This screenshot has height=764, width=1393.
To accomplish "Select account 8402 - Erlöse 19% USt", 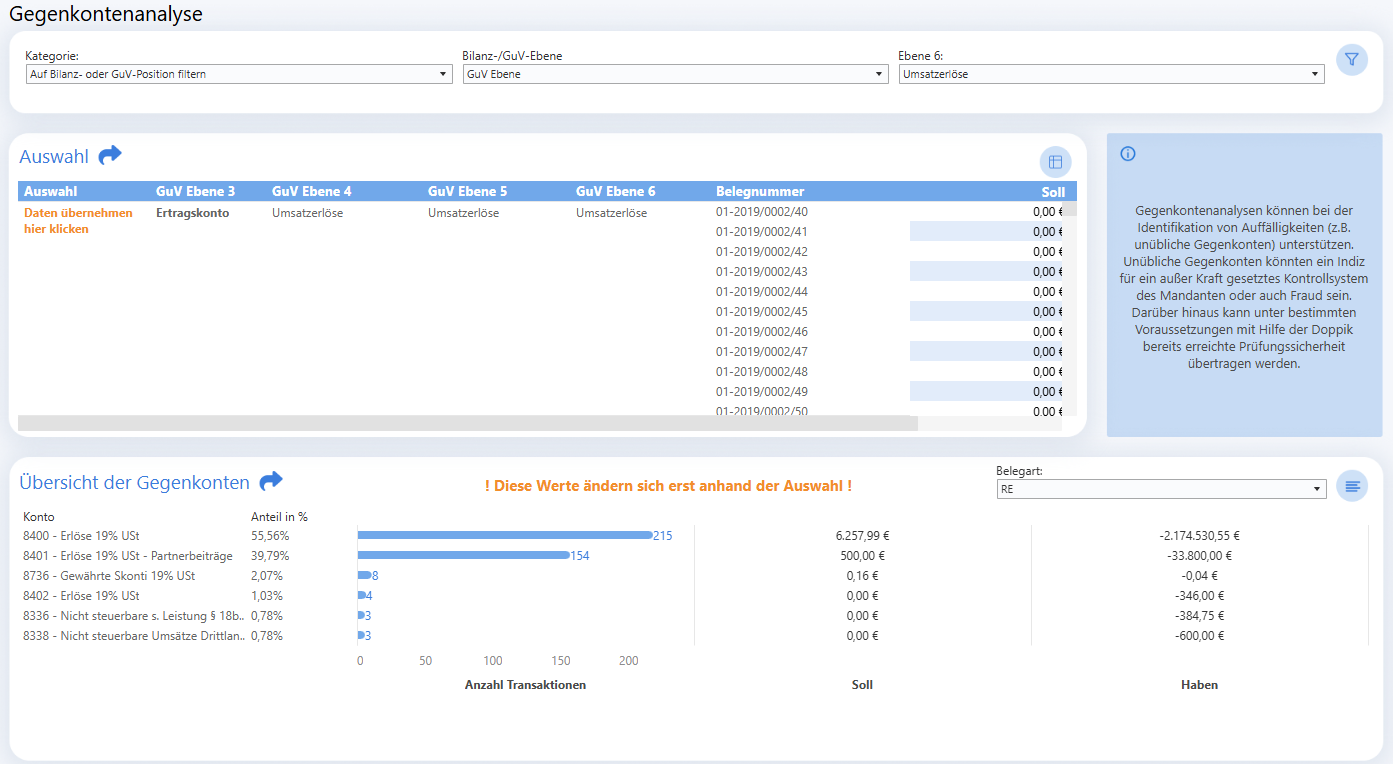I will tap(81, 596).
